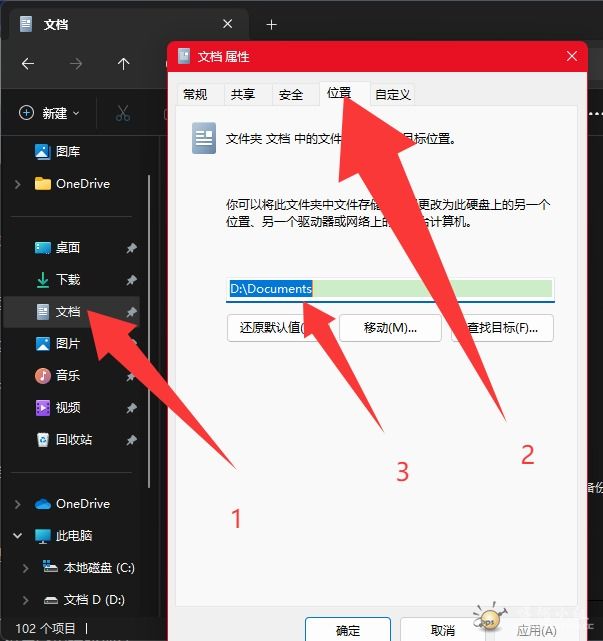603x641 pixels.
Task: Click the pin icon beside 回收站
Action: click(x=131, y=440)
